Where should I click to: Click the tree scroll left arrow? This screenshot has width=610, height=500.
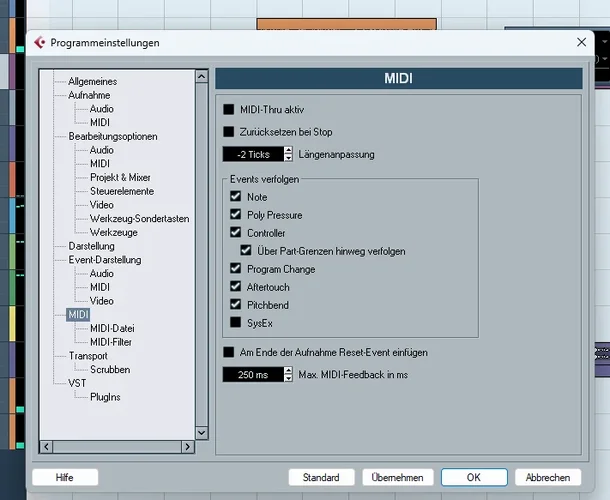pos(46,447)
